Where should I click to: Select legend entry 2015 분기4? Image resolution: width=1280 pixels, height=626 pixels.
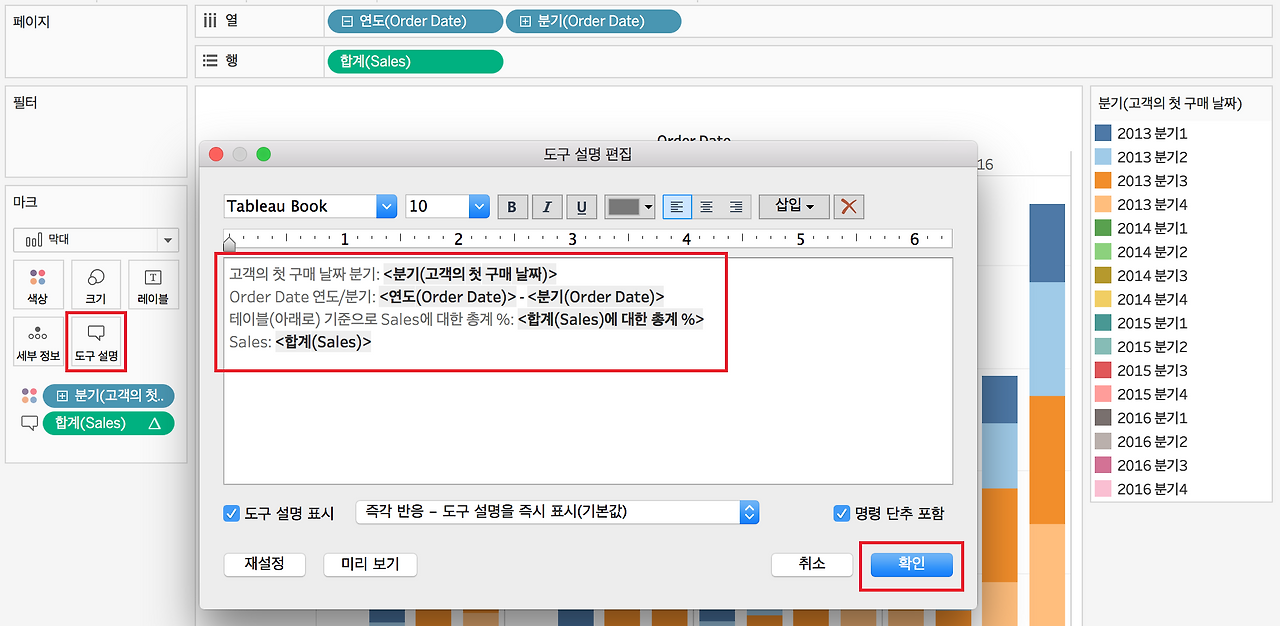pyautogui.click(x=1152, y=394)
